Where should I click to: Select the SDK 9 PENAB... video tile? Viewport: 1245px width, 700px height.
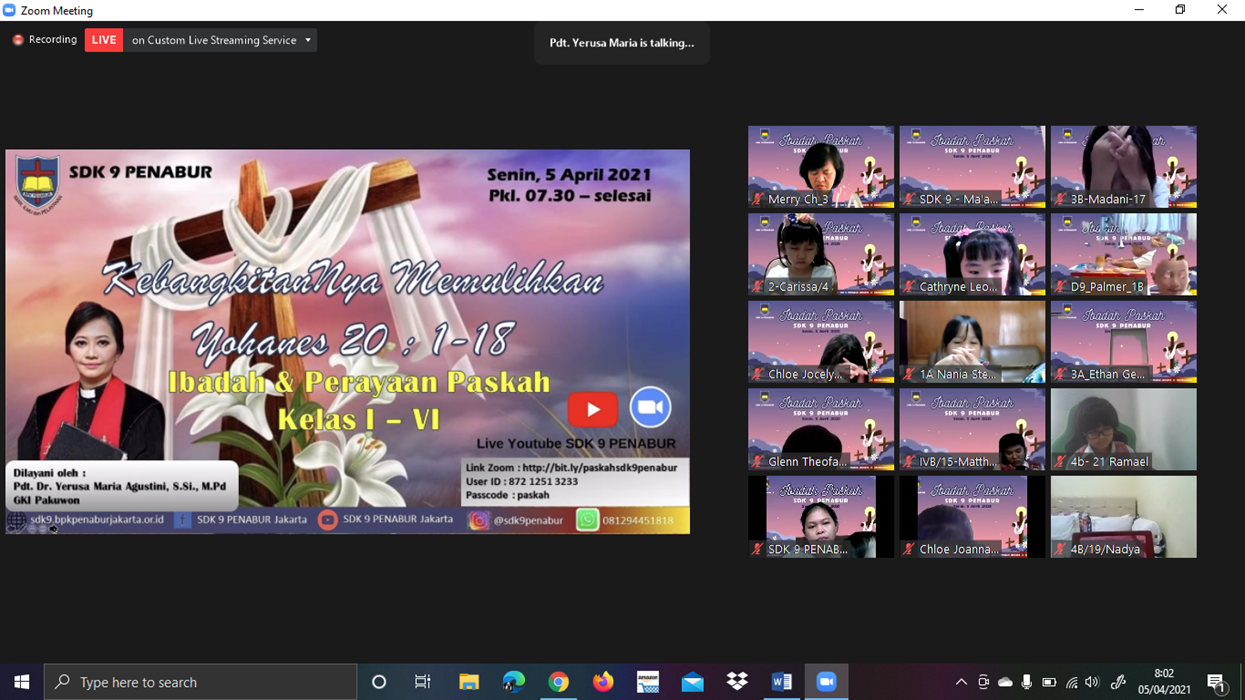tap(821, 517)
